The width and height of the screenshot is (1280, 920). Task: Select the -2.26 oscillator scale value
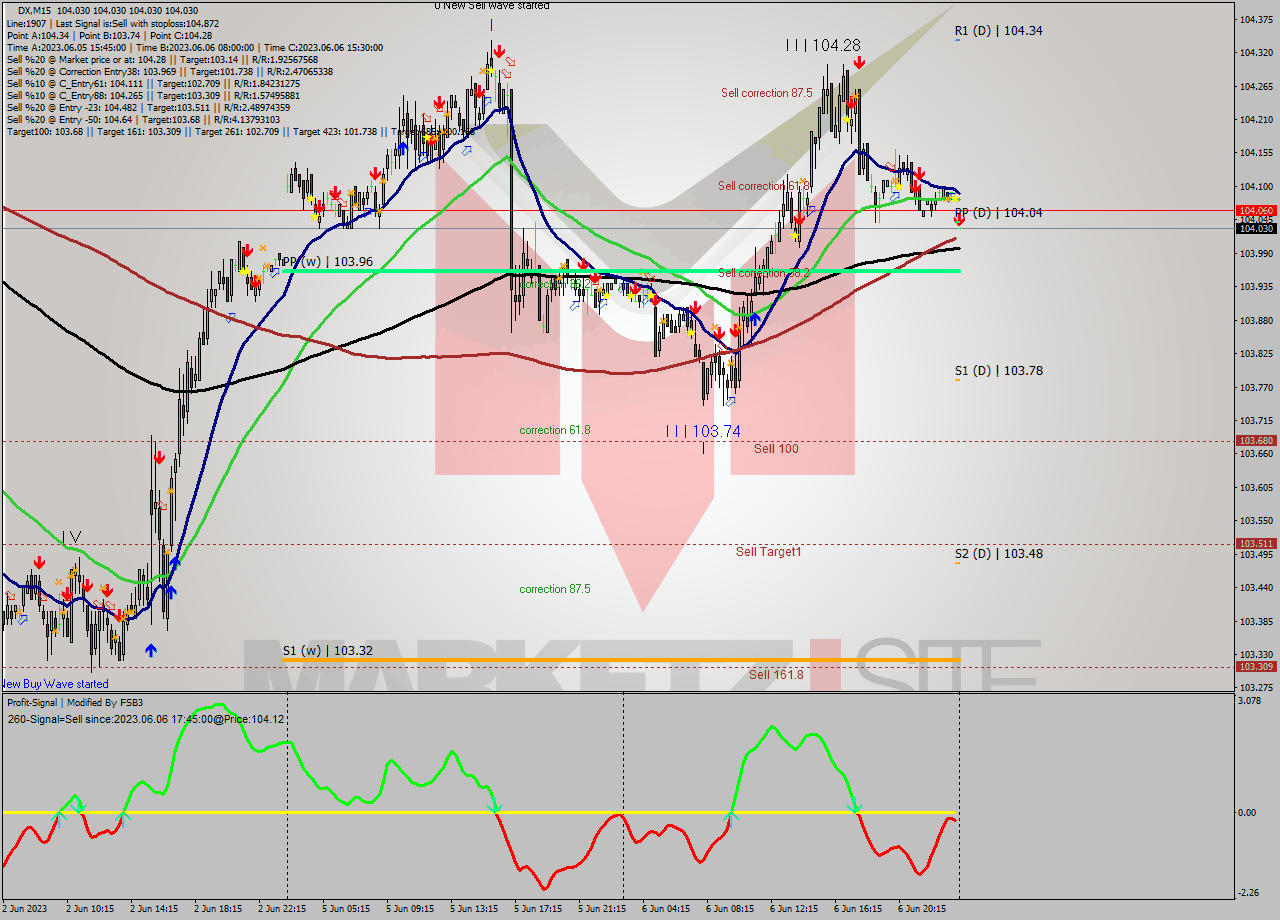[1250, 893]
